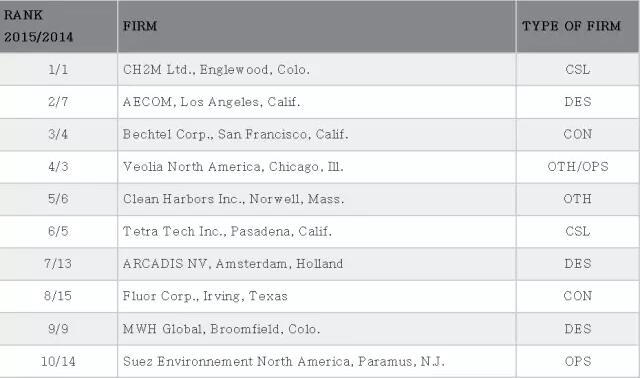The height and width of the screenshot is (378, 642).
Task: Select MWH Global, Broomfield, Colo. cell
Action: pos(316,329)
